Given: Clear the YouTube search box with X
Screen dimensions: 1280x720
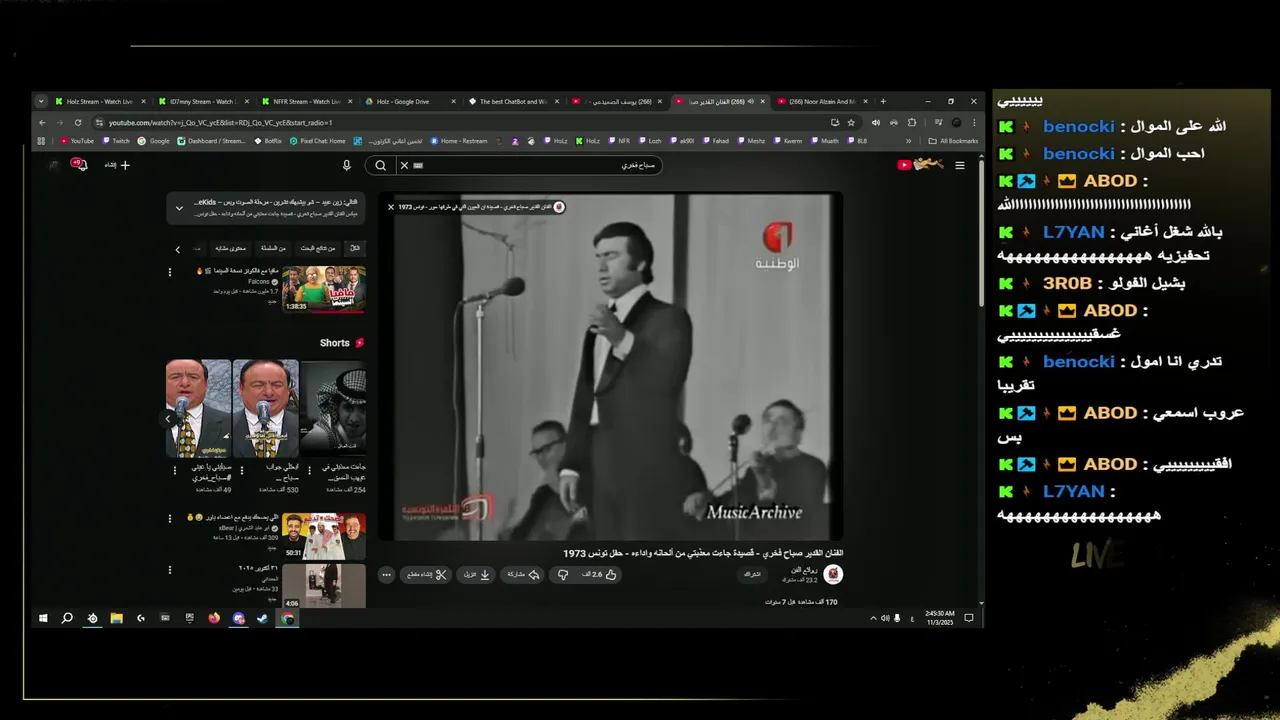Looking at the screenshot, I should point(404,165).
